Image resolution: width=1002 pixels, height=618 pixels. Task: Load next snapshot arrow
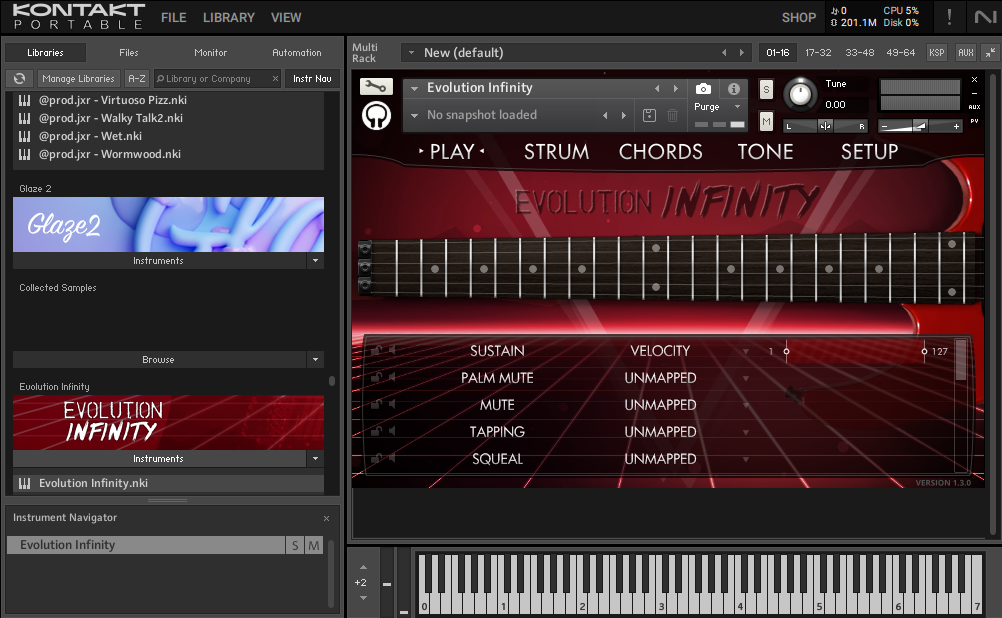624,115
